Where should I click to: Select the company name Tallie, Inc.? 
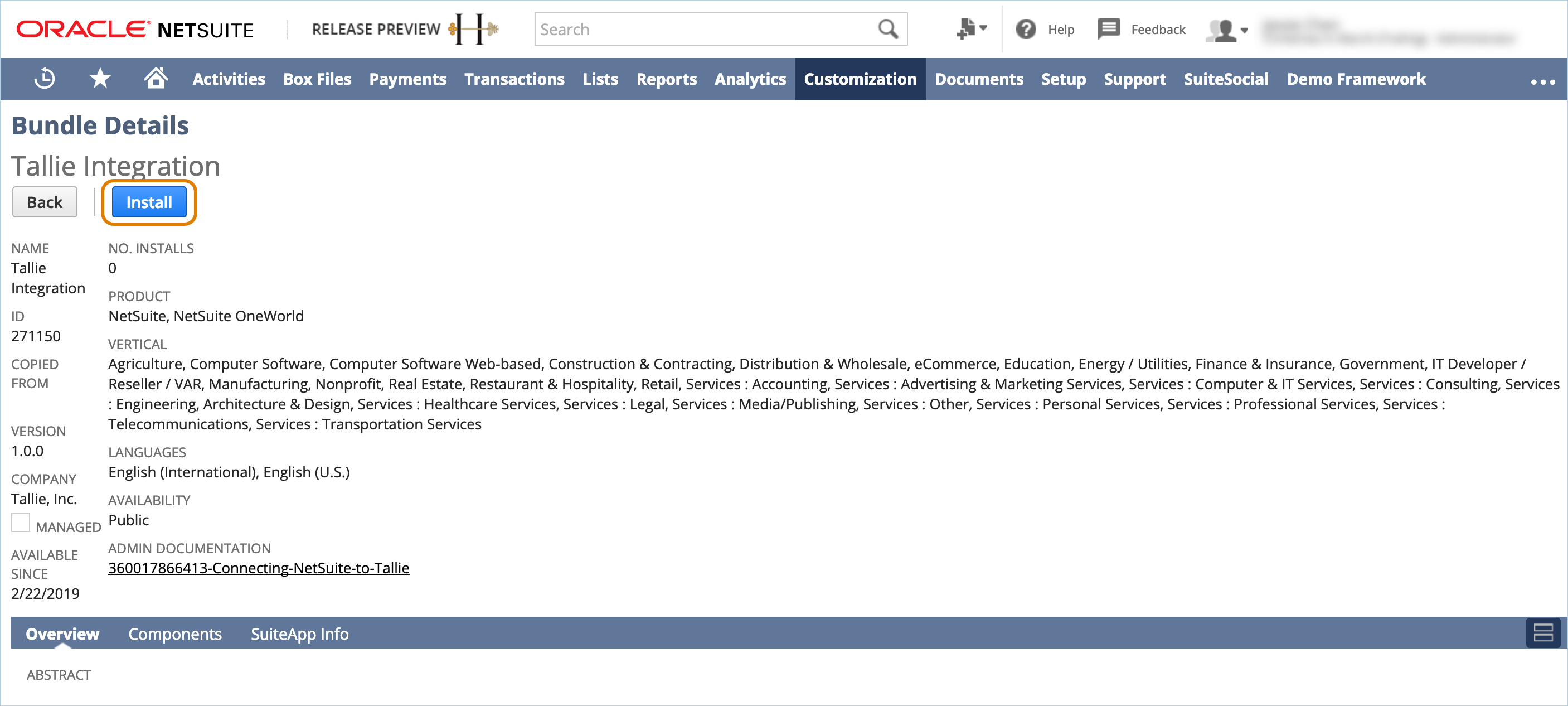[44, 499]
